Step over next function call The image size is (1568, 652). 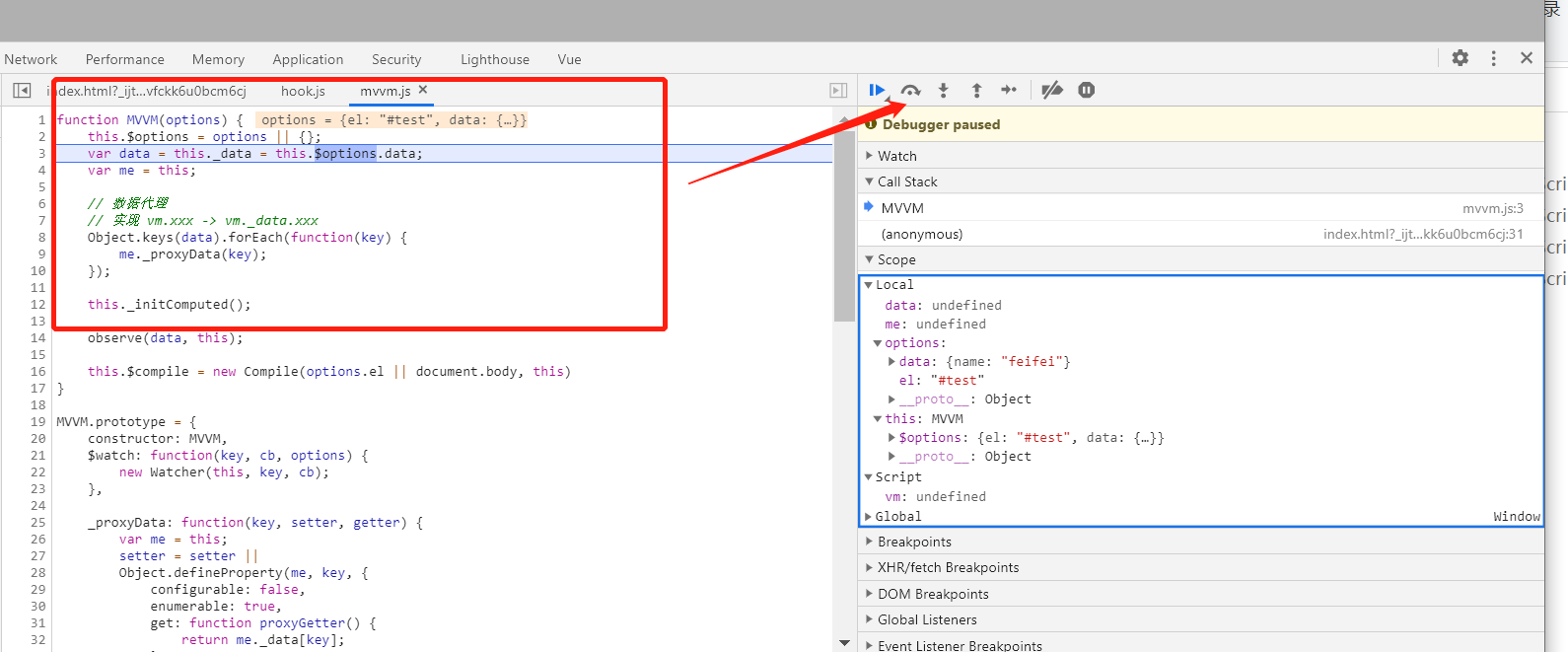910,90
